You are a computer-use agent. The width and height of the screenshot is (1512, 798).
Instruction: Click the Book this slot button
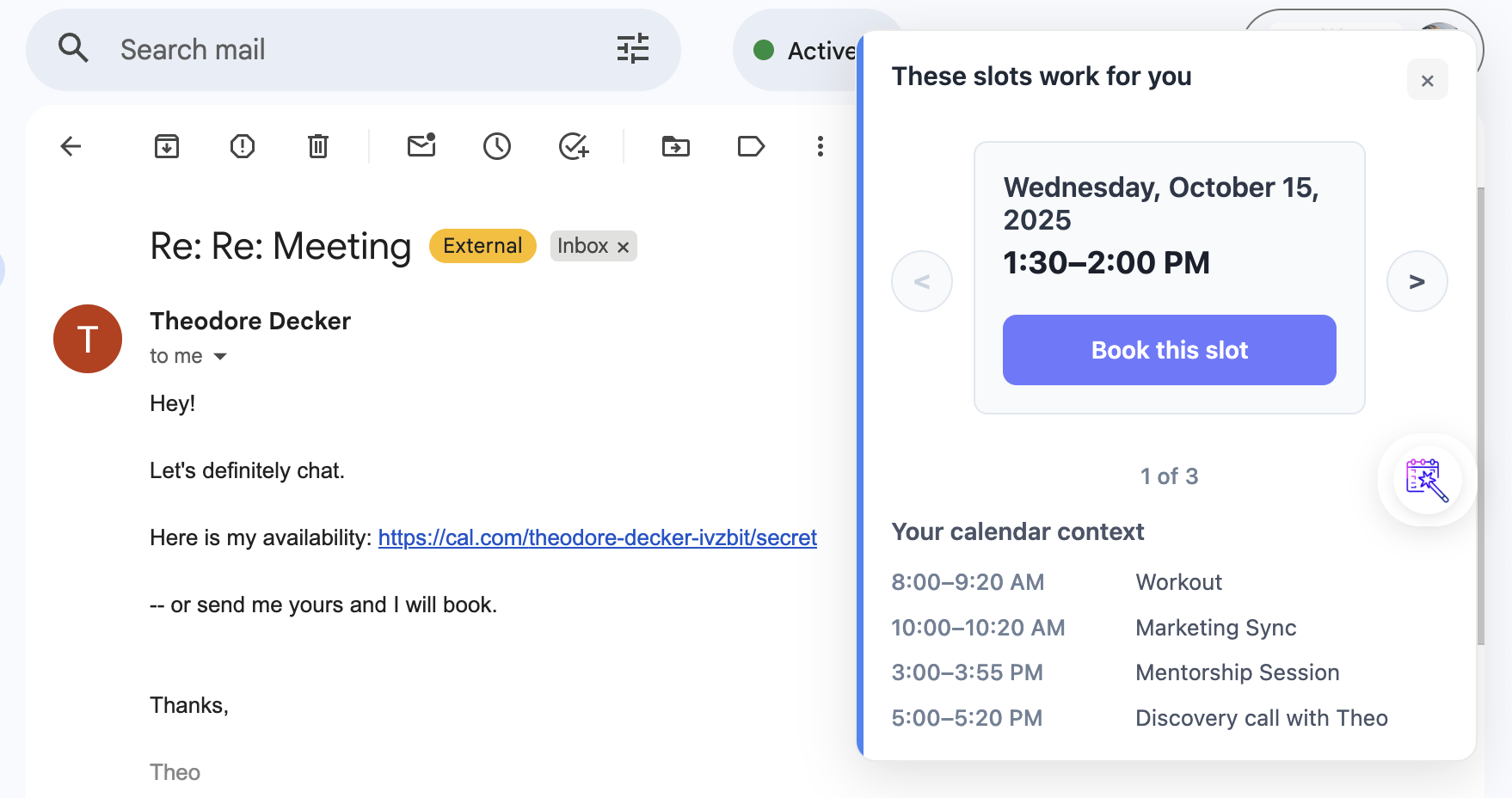tap(1169, 350)
